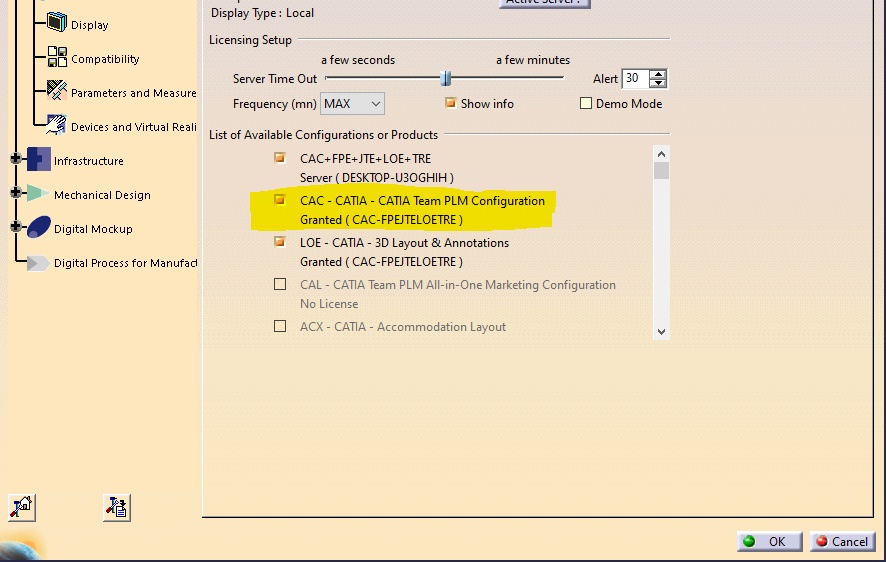
Task: Click the dump parameter values icon
Action: (x=117, y=507)
